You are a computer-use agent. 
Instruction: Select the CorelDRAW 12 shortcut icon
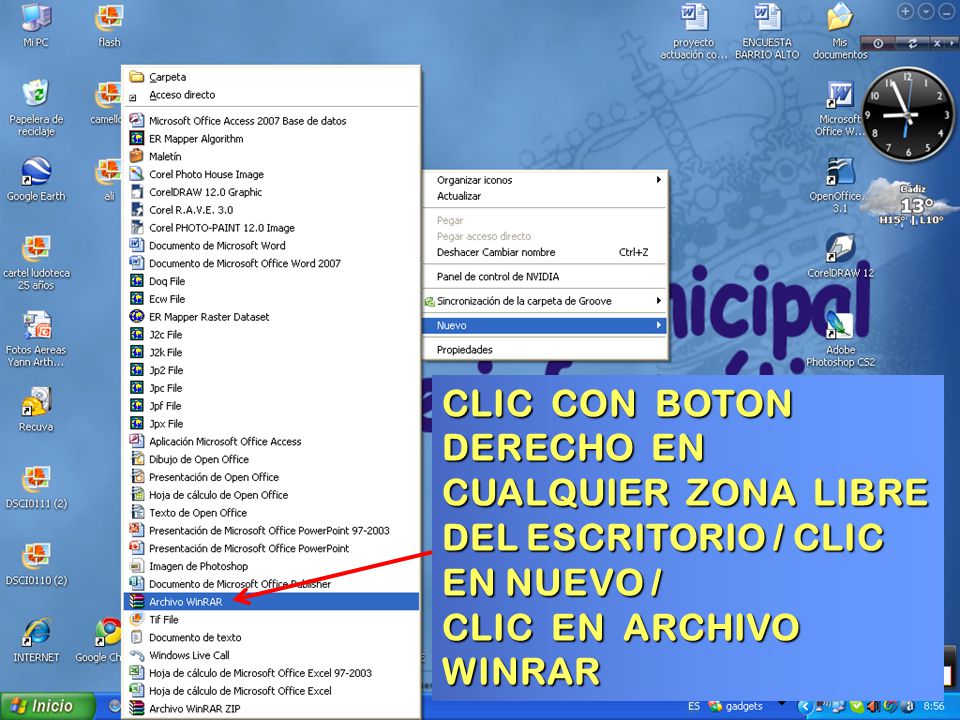click(840, 256)
